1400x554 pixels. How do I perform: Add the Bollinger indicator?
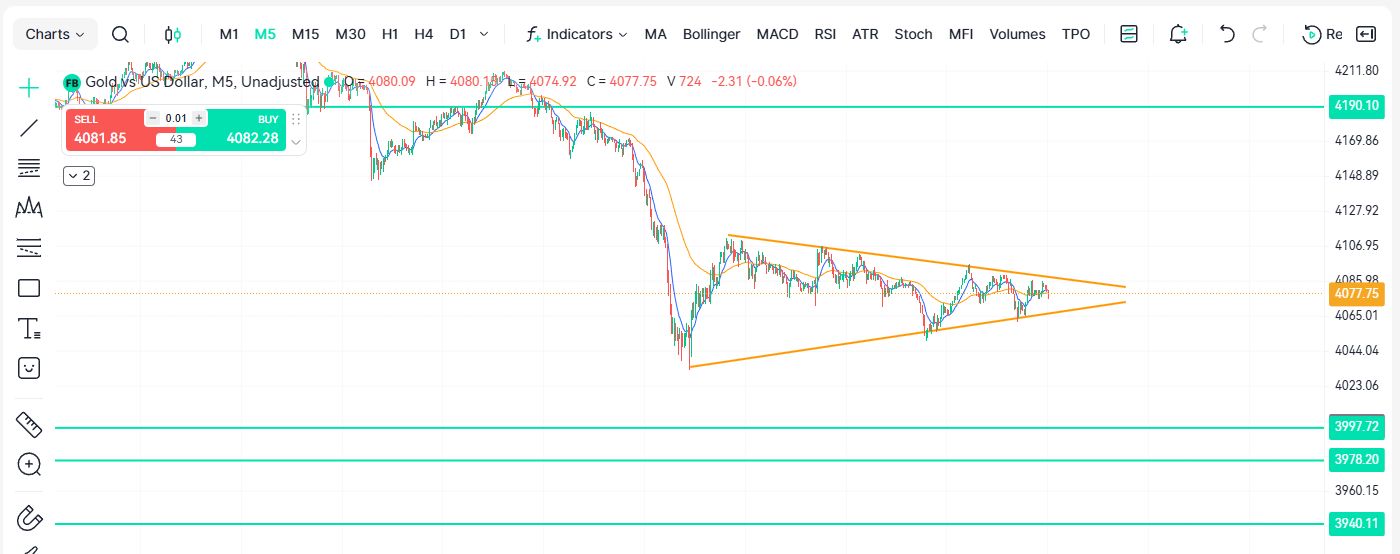[711, 34]
